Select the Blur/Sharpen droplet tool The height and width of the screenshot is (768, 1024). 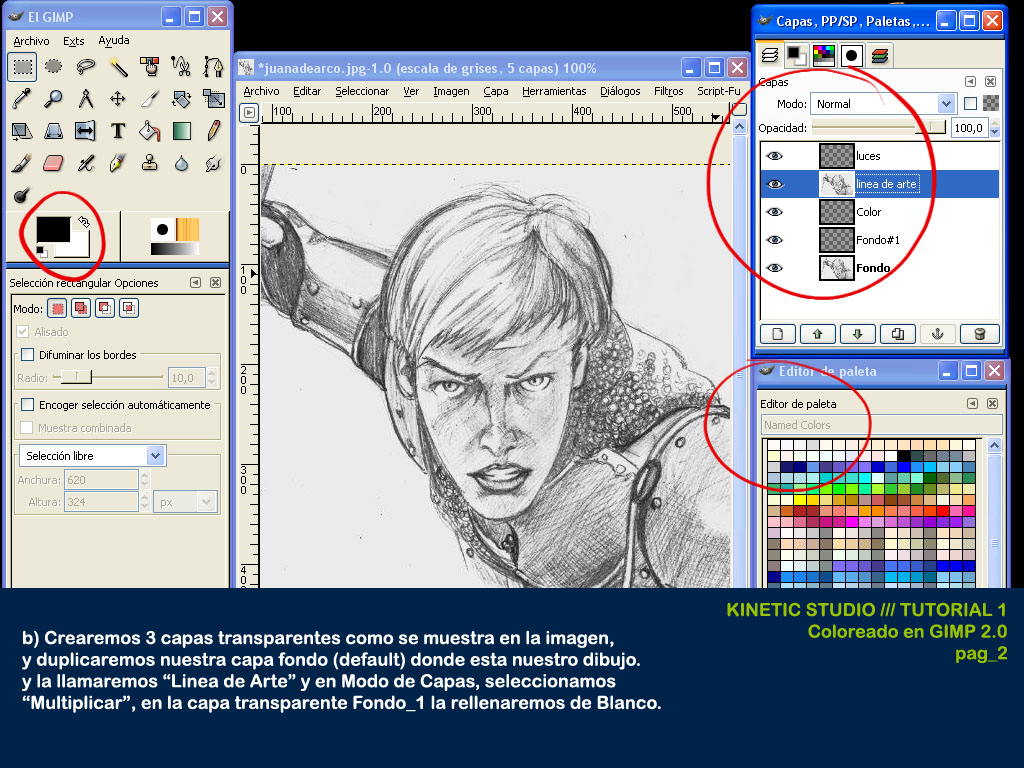[181, 163]
